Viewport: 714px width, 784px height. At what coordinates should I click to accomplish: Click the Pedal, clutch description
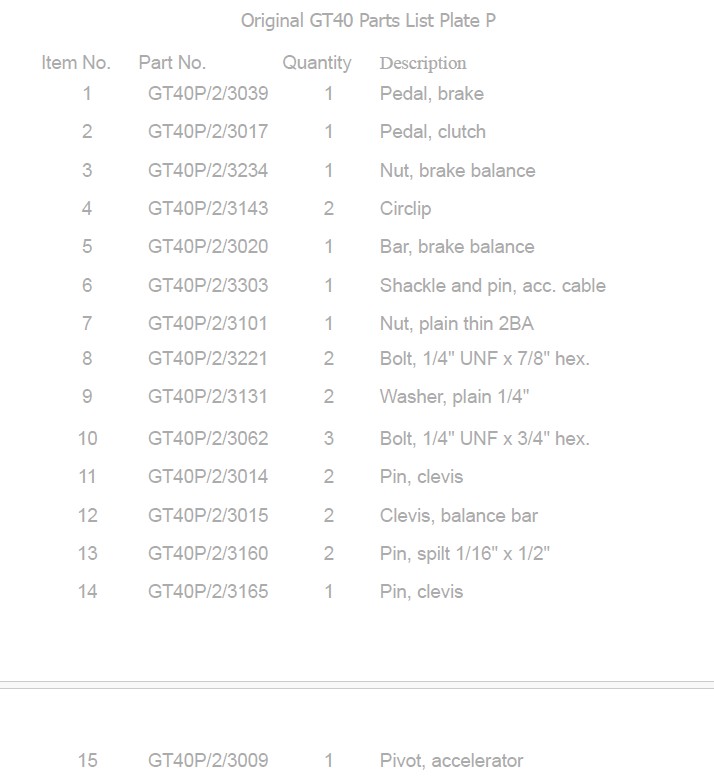(432, 132)
